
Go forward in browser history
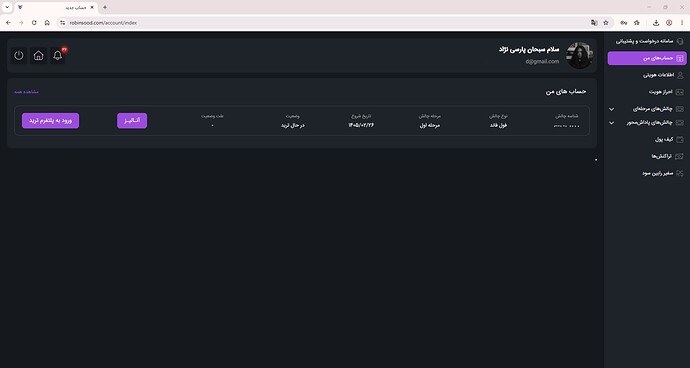point(21,22)
